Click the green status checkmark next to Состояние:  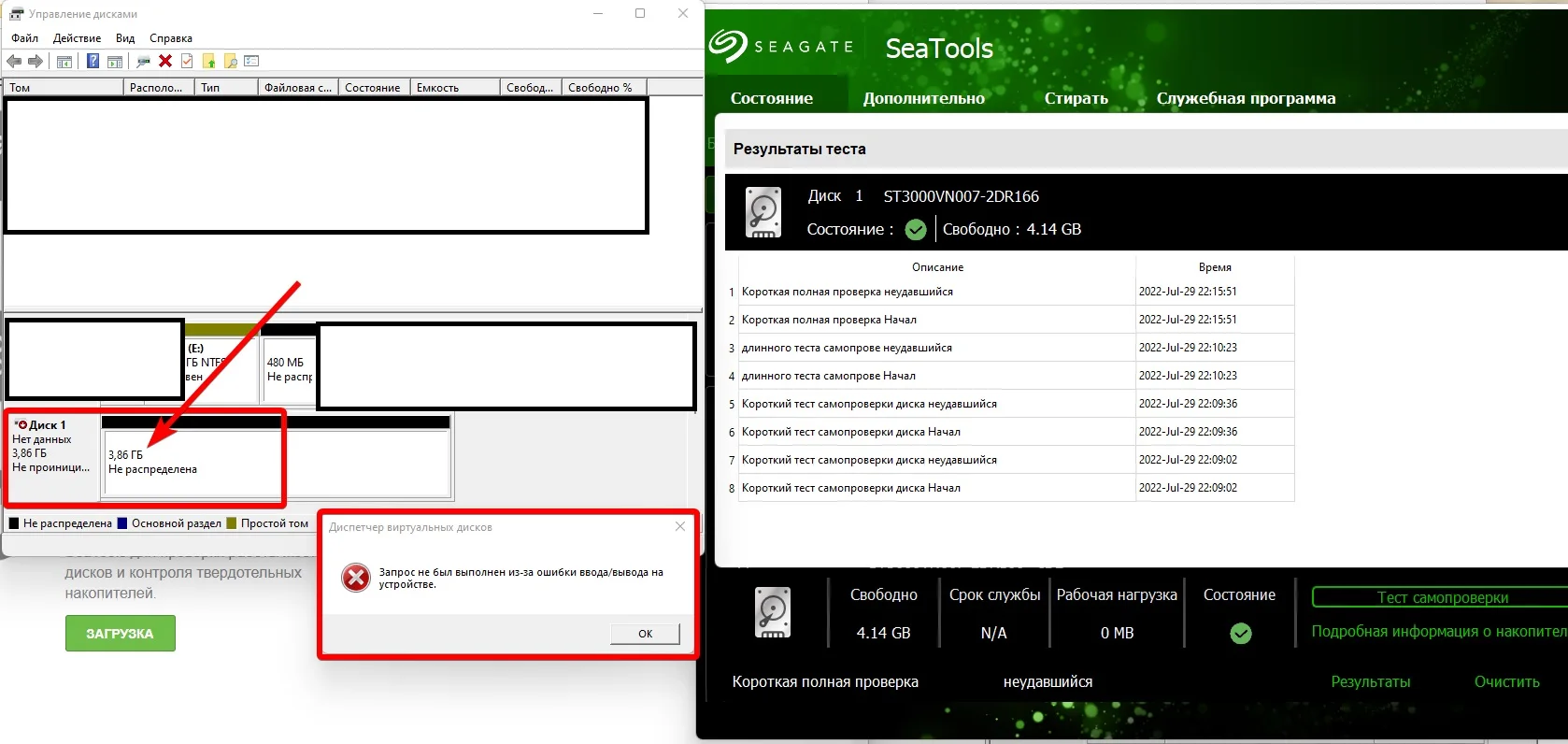[916, 229]
